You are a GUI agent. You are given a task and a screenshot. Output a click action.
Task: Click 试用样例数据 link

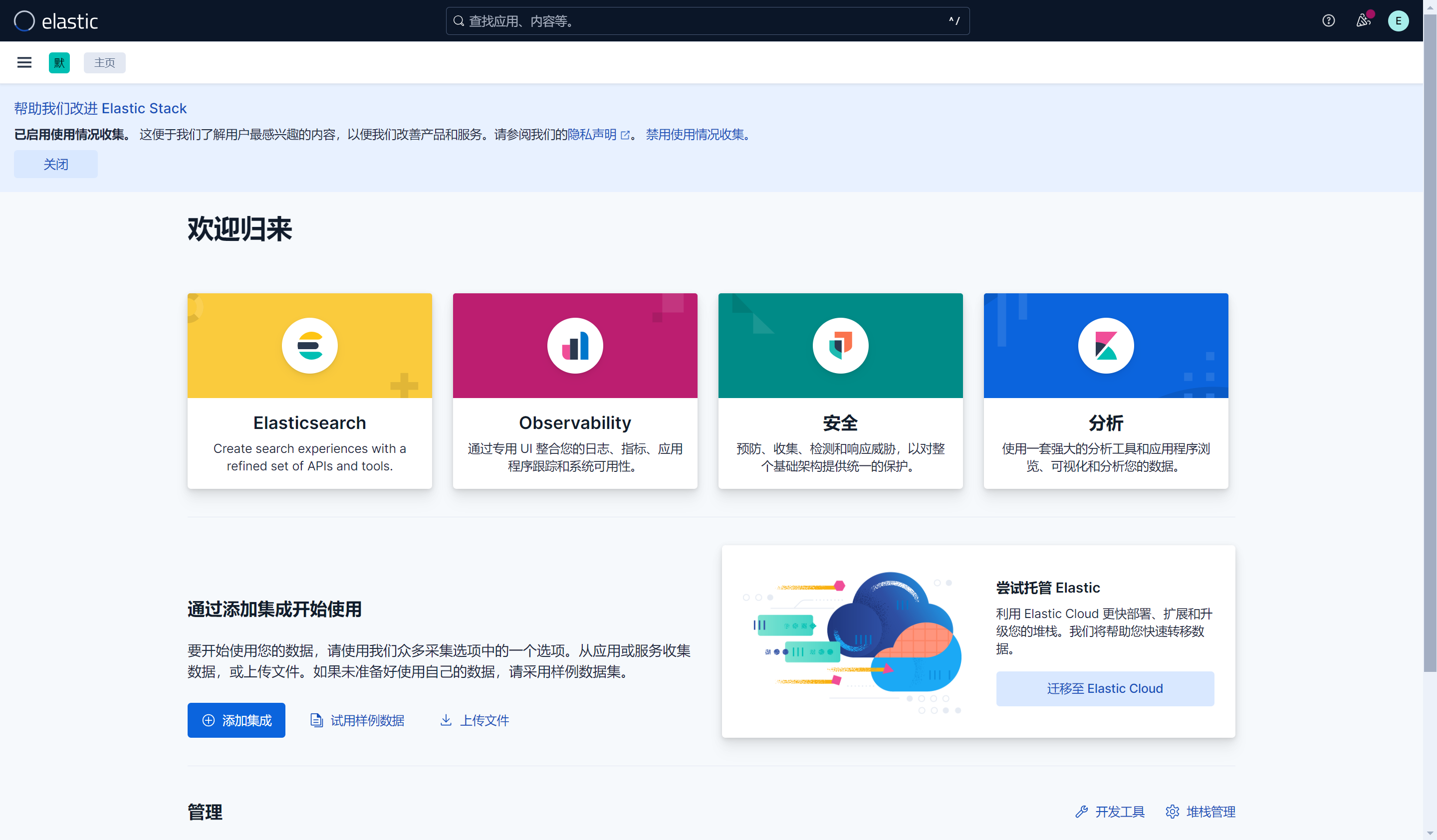pos(367,720)
